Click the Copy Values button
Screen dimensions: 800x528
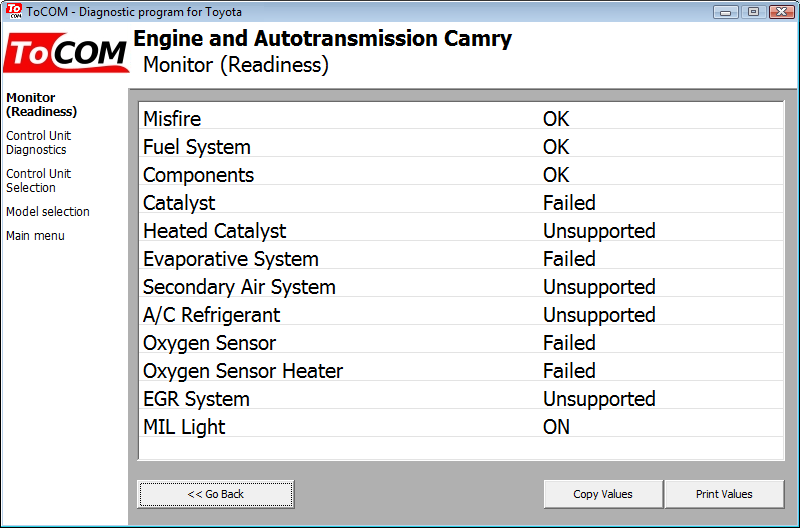point(603,494)
